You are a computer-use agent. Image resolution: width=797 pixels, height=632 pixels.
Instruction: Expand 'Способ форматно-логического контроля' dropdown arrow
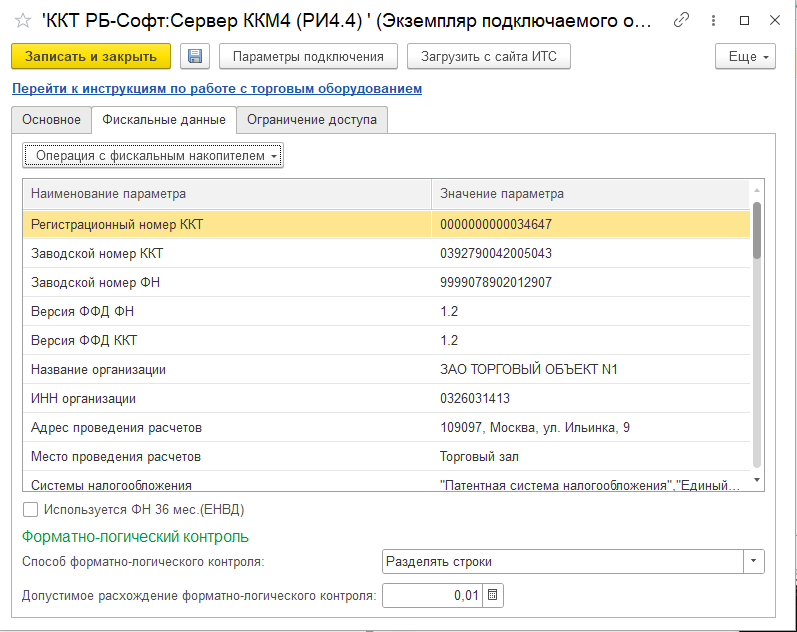pos(754,562)
